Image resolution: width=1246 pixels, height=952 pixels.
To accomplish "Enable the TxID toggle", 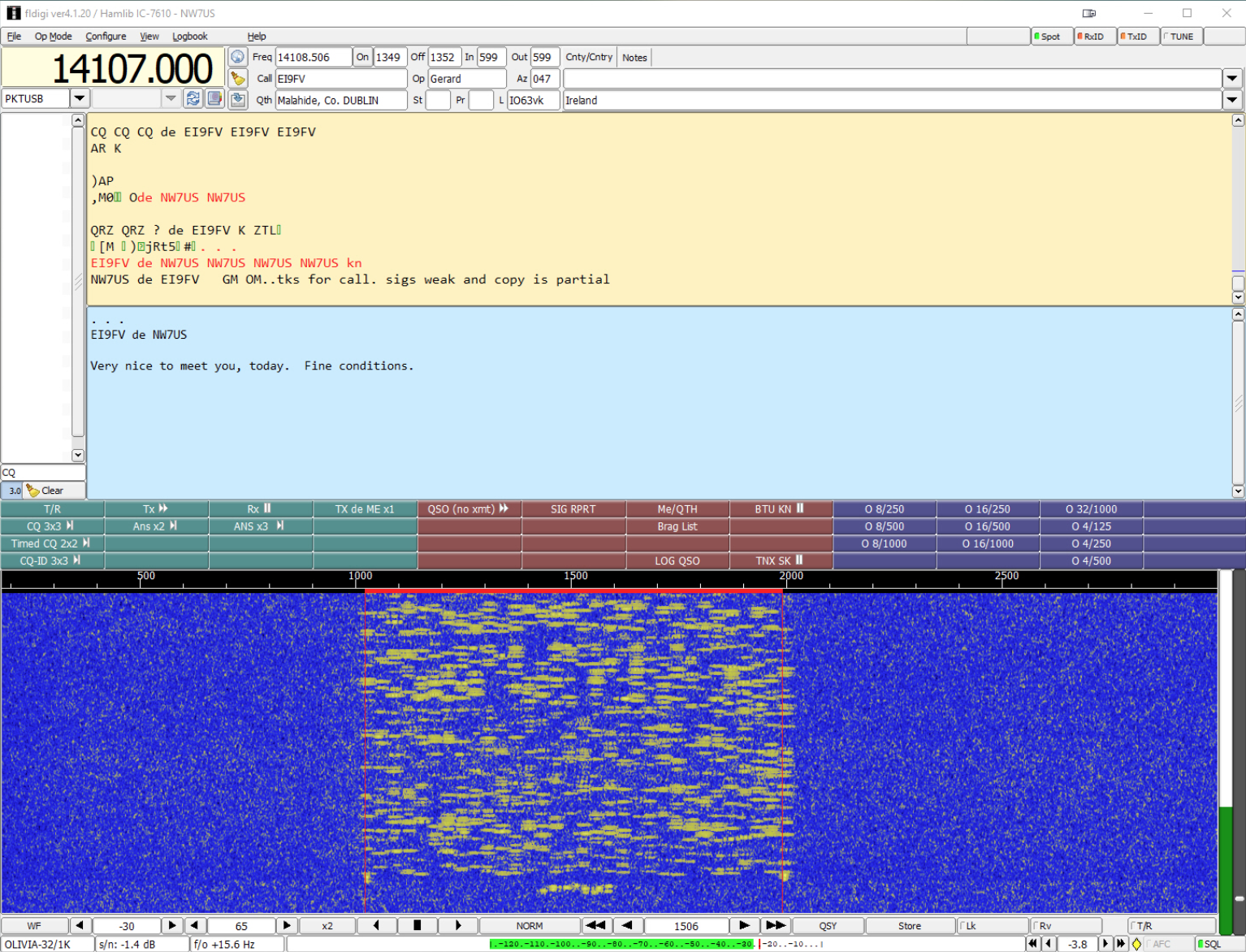I will [1136, 37].
